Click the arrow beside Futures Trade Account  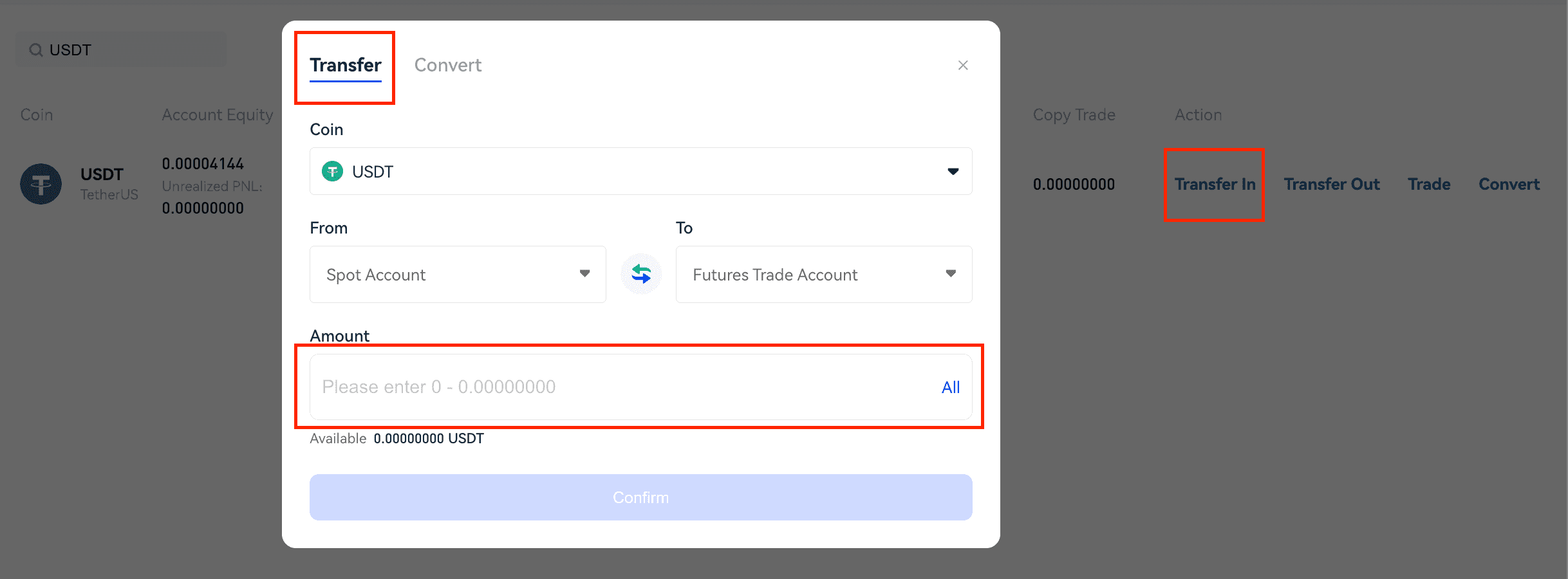click(951, 273)
